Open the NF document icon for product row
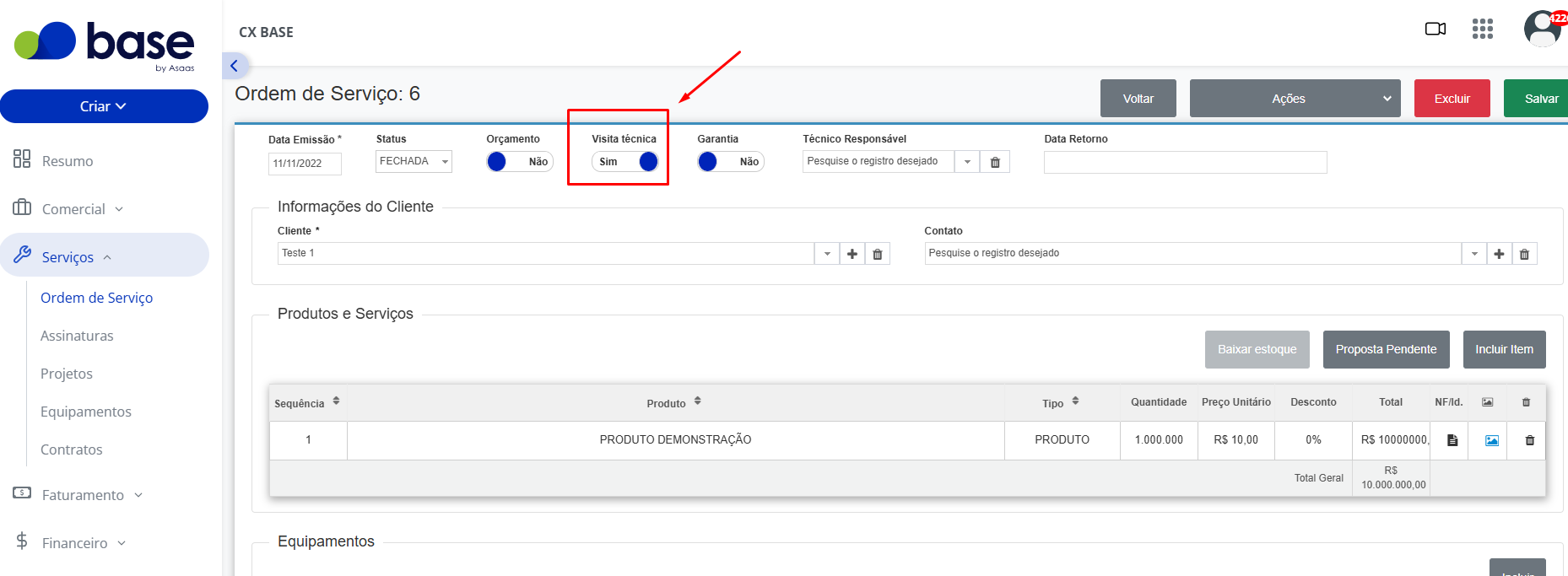Screen dimensions: 1568x576 (x=1452, y=440)
